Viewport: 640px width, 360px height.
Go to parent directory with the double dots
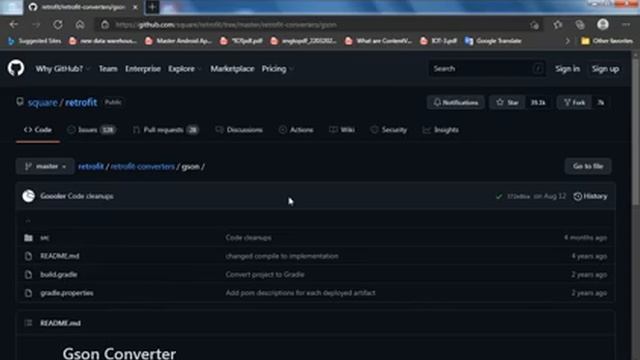[x=28, y=220]
